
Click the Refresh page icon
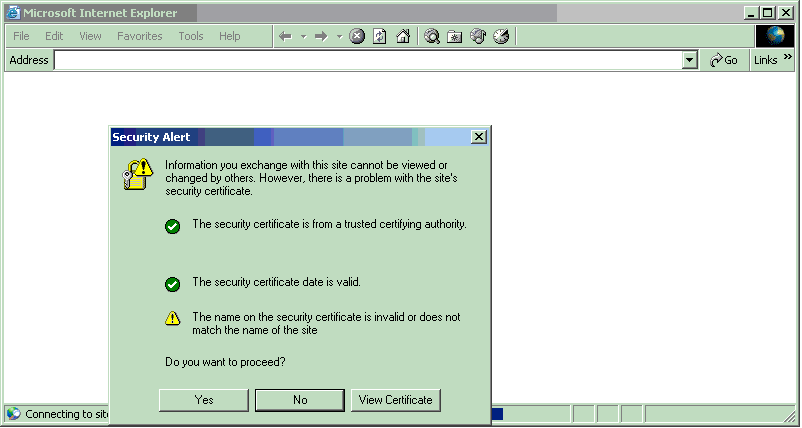click(x=380, y=36)
